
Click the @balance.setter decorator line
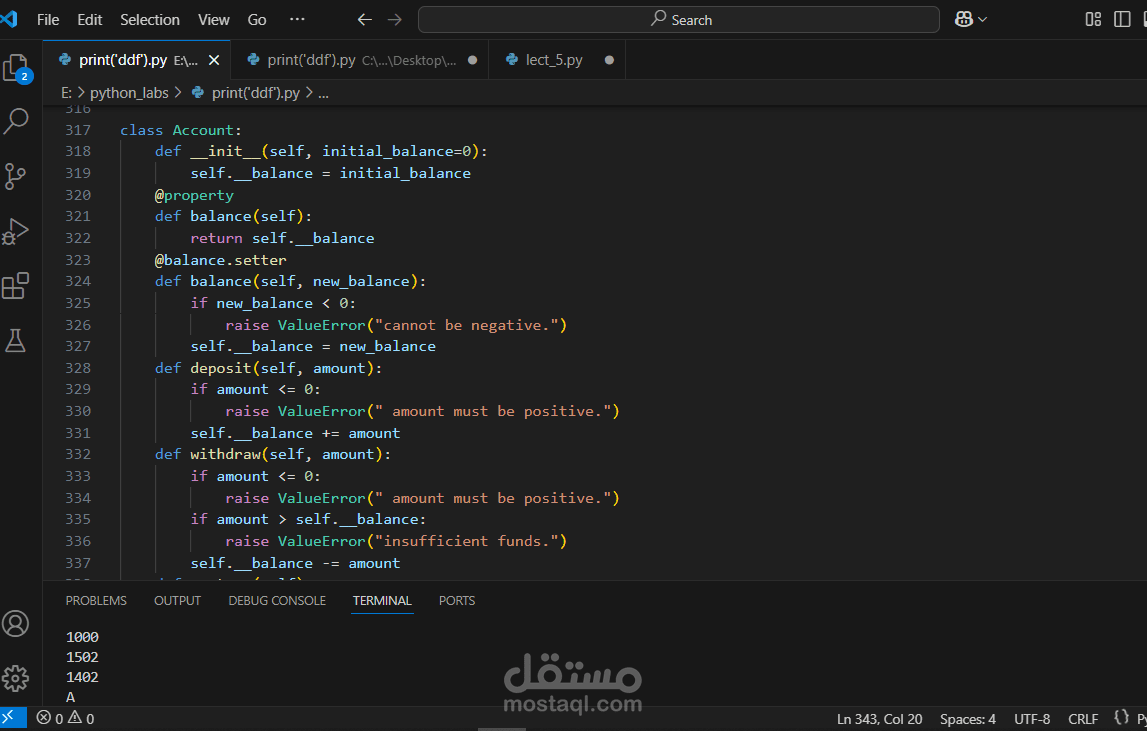[x=220, y=260]
